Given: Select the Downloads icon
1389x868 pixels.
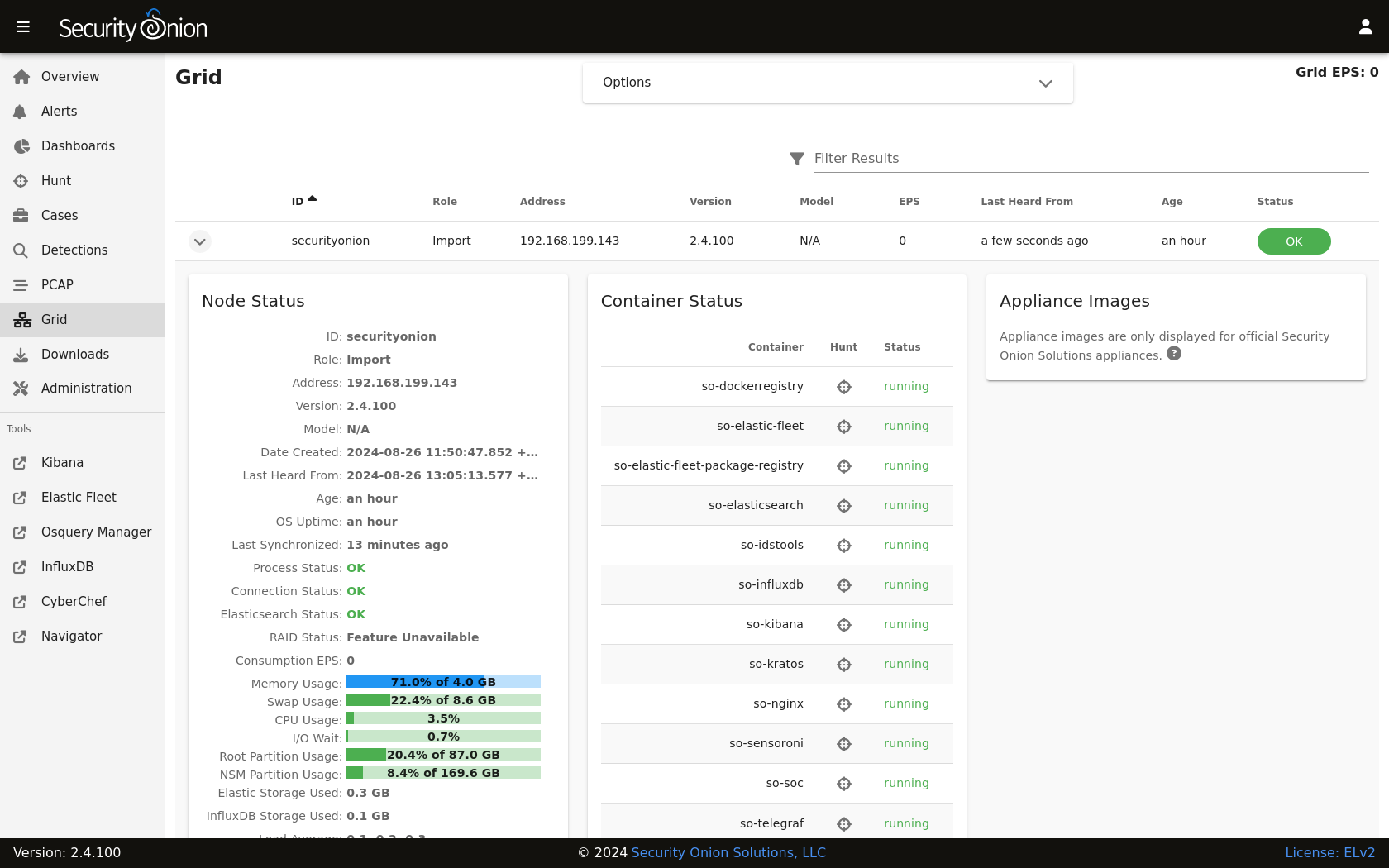Looking at the screenshot, I should (x=21, y=355).
